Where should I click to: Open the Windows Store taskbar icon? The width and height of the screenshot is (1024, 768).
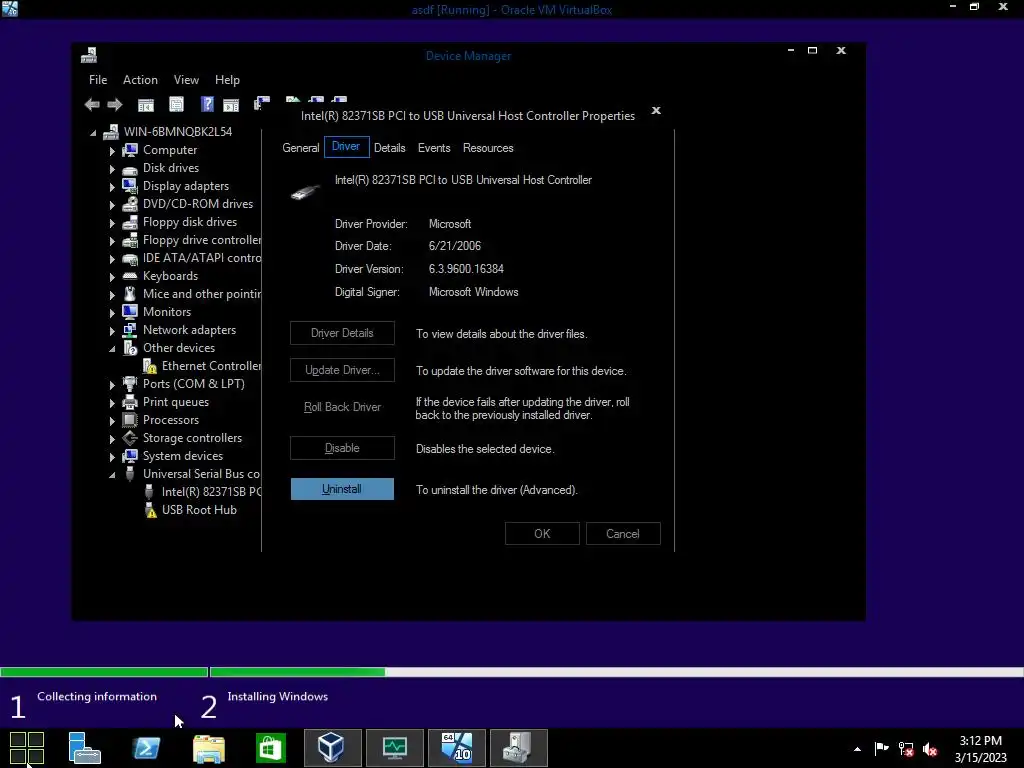[x=270, y=748]
